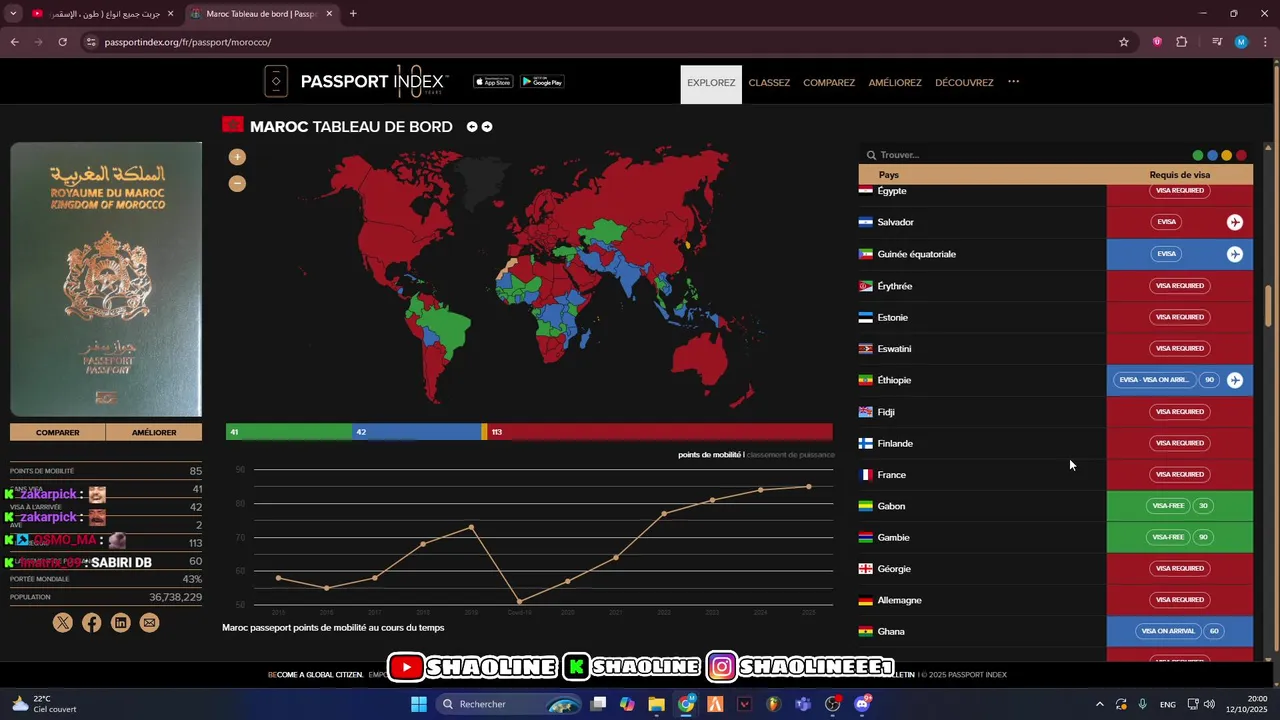Share on X (Twitter) icon
1280x720 pixels.
click(x=63, y=623)
